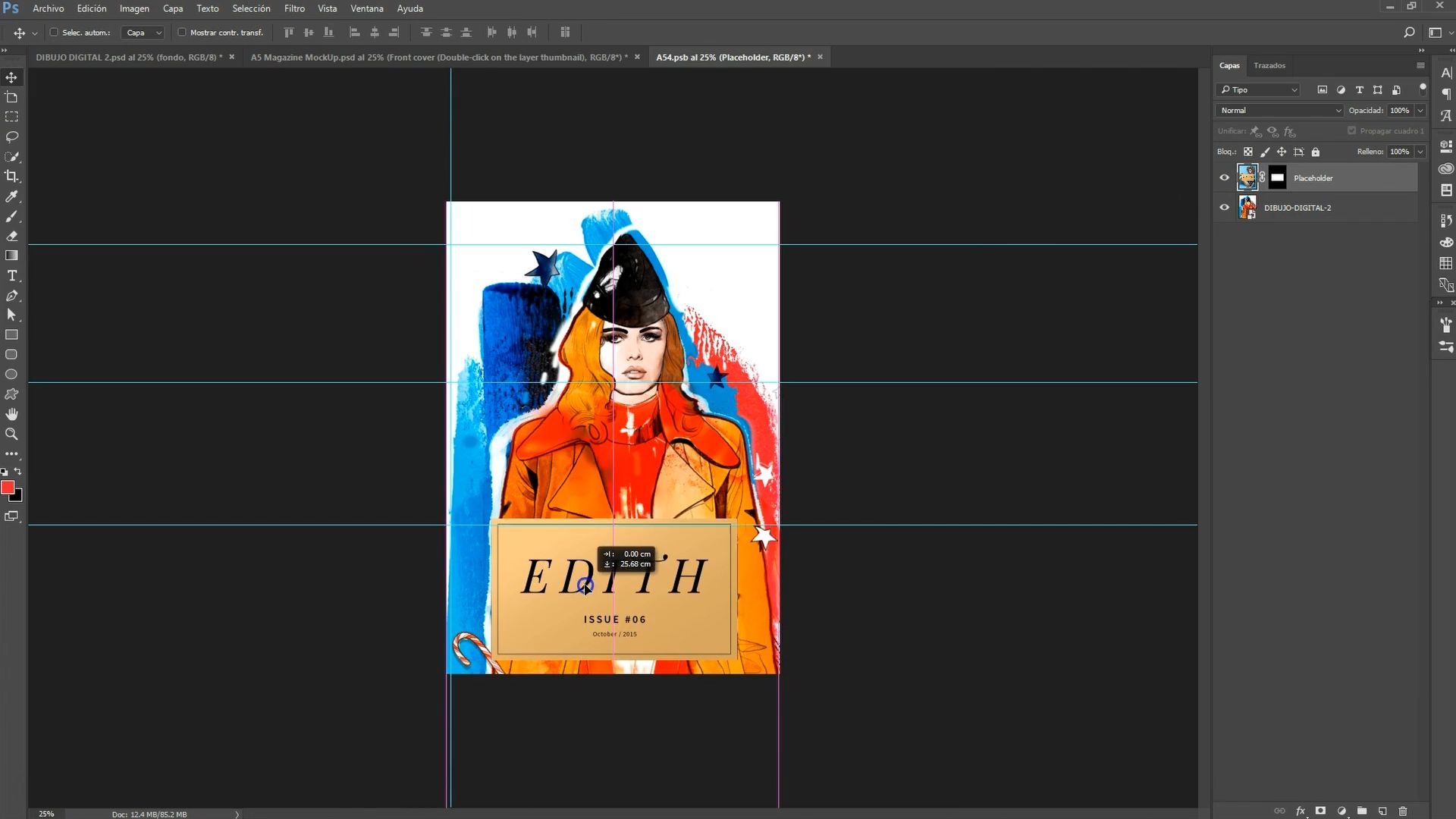Click the red foreground color swatch
The height and width of the screenshot is (819, 1456).
point(8,488)
